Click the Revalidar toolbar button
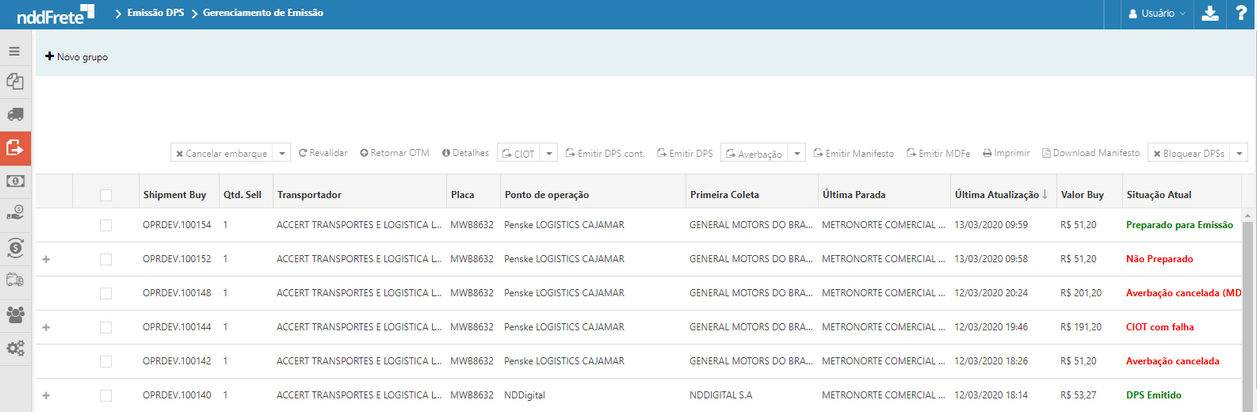This screenshot has width=1257, height=412. click(323, 153)
